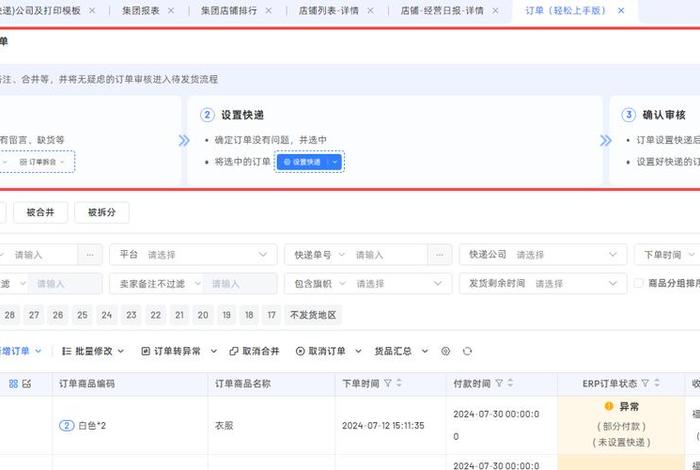Click the 不发货地区 chip
The height and width of the screenshot is (470, 700).
(x=313, y=315)
